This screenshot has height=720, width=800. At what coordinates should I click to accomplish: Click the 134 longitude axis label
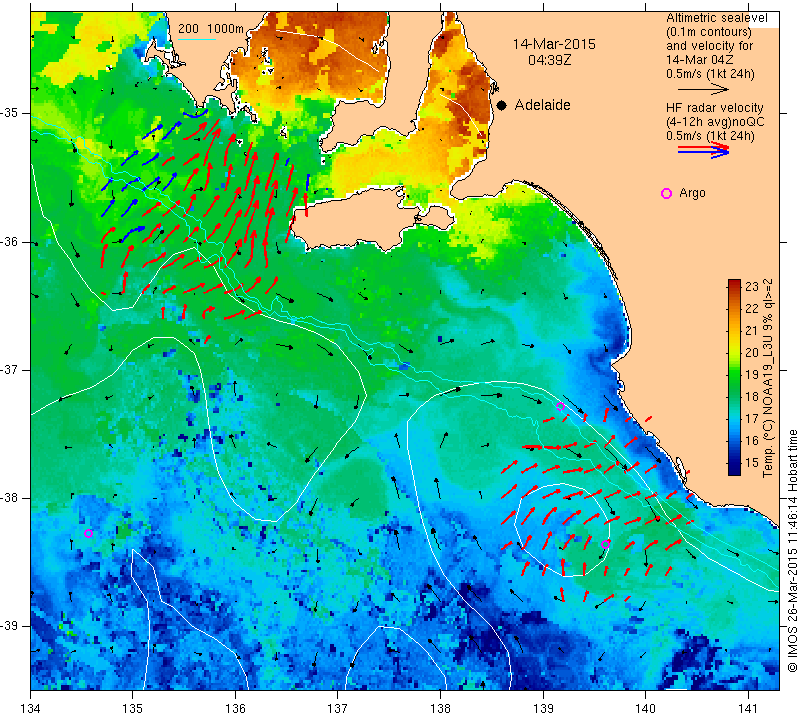(31, 708)
